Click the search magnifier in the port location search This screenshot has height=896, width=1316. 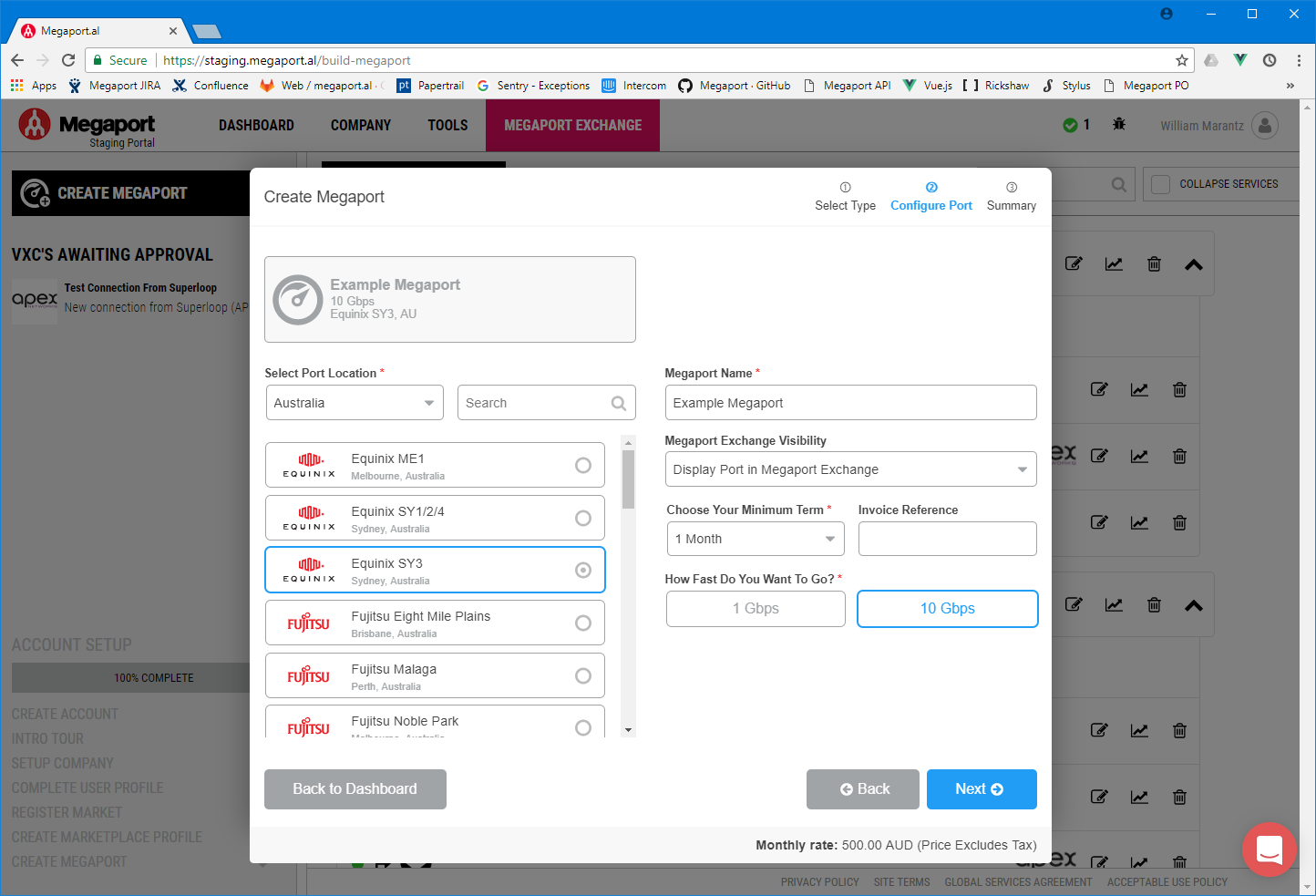(619, 402)
